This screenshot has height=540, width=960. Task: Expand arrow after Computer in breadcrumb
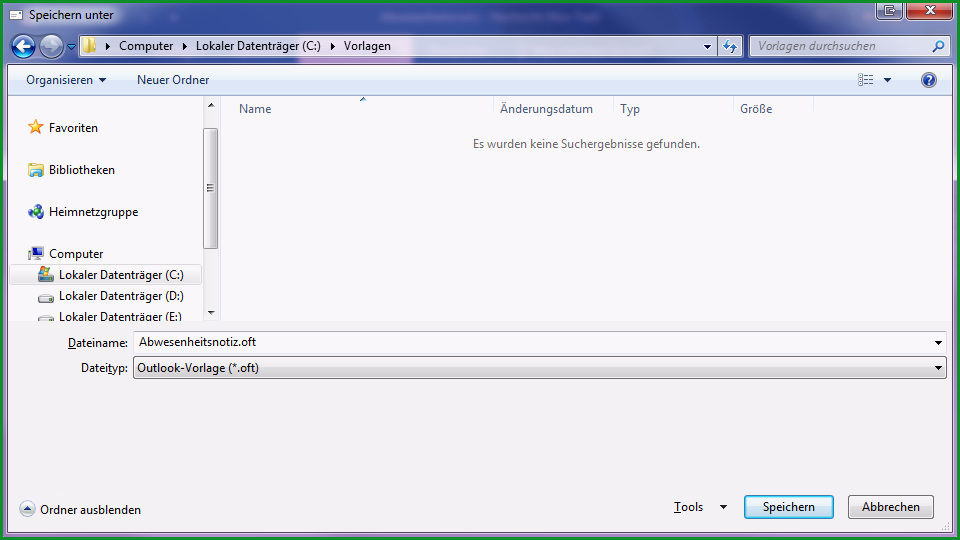[184, 46]
